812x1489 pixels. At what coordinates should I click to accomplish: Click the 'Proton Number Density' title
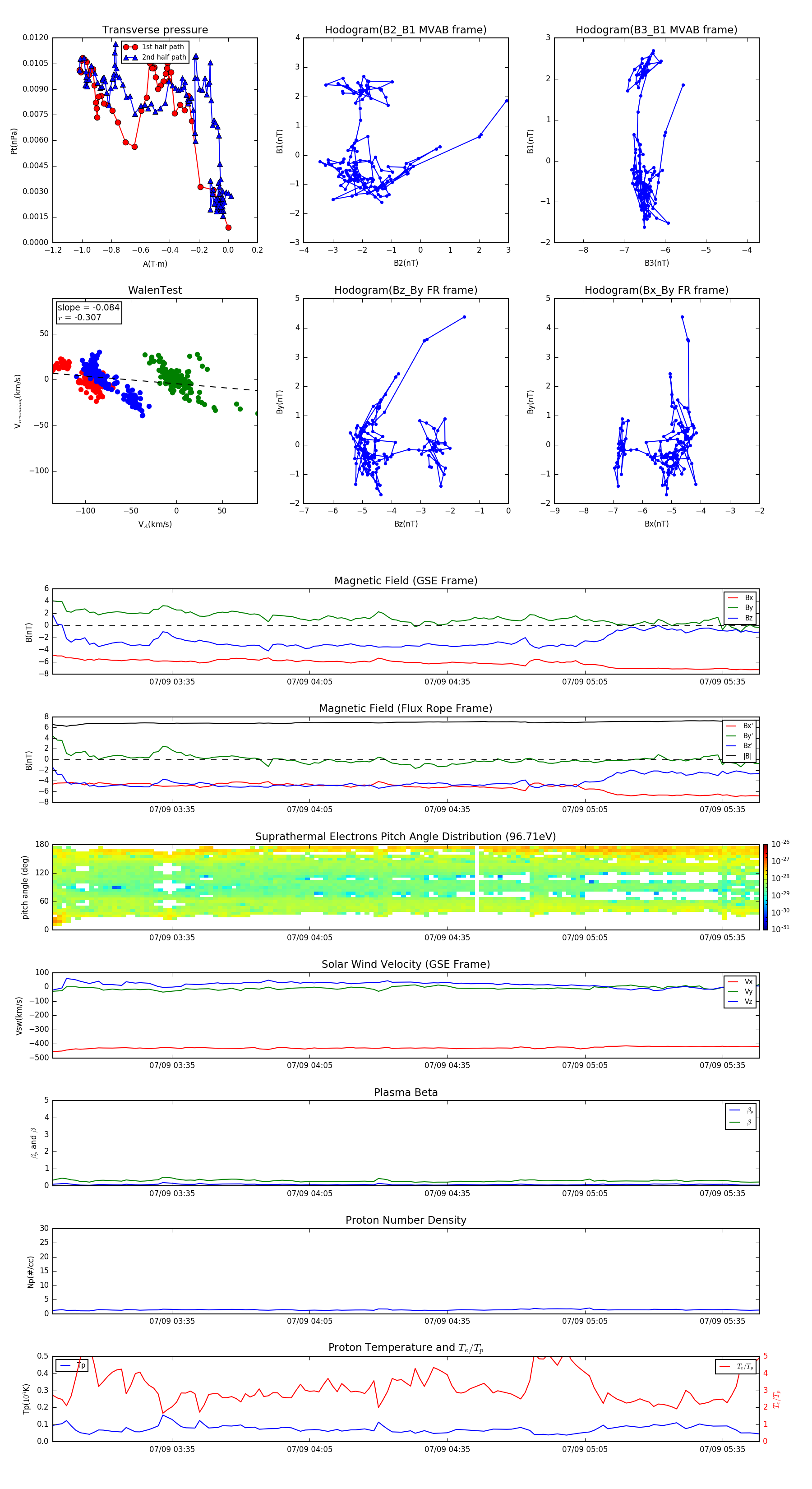coord(406,1220)
